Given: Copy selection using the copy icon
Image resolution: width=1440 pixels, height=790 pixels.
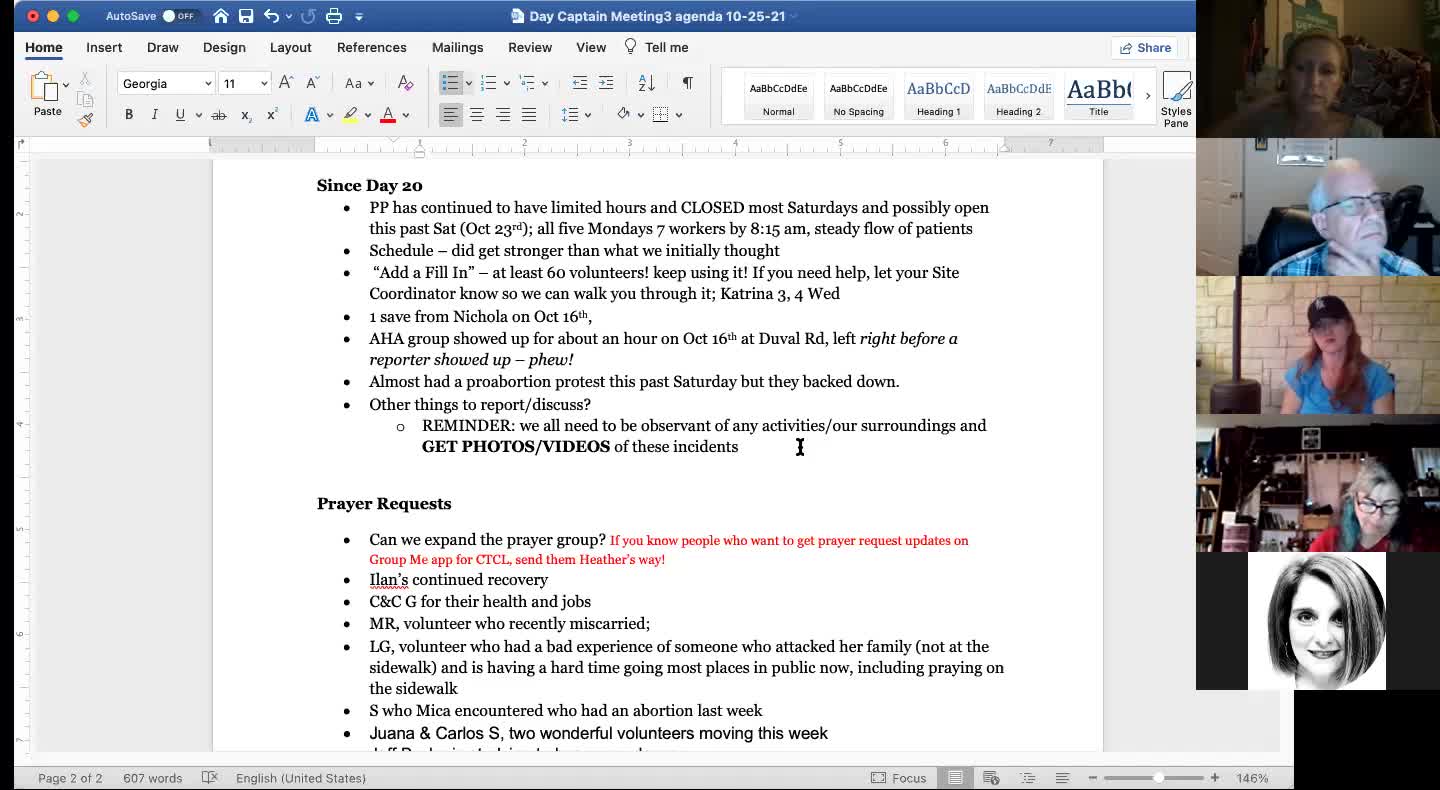Looking at the screenshot, I should [x=85, y=100].
